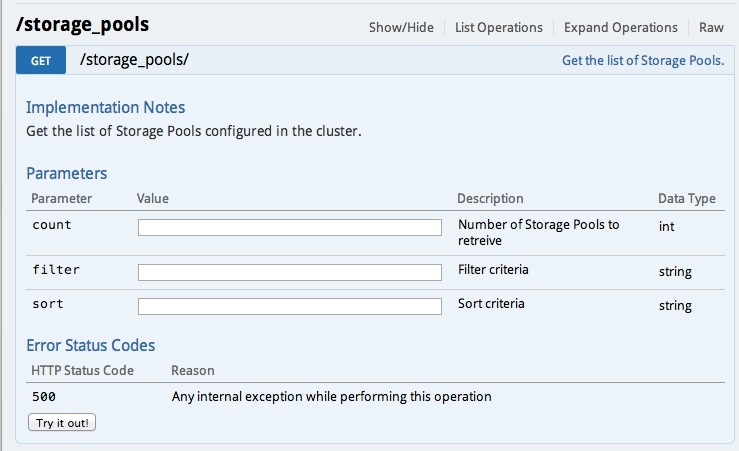Select List Operations link
This screenshot has width=739, height=451.
pos(499,27)
